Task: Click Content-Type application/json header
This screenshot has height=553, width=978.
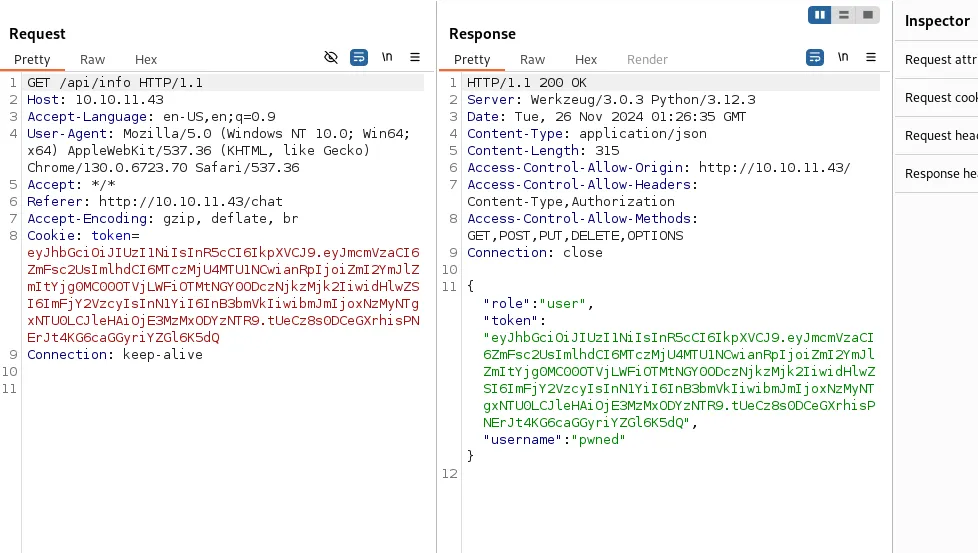Action: [587, 133]
